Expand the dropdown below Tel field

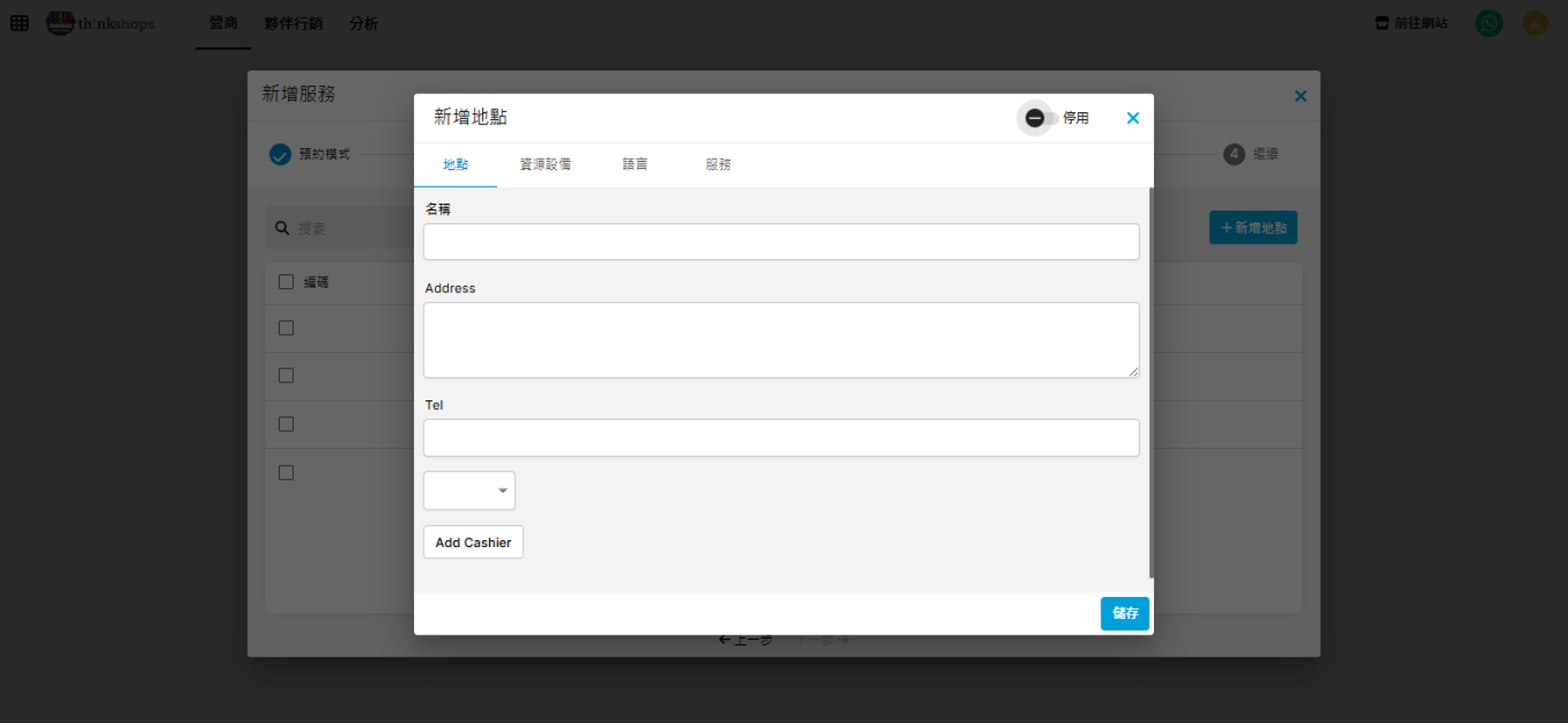tap(469, 490)
